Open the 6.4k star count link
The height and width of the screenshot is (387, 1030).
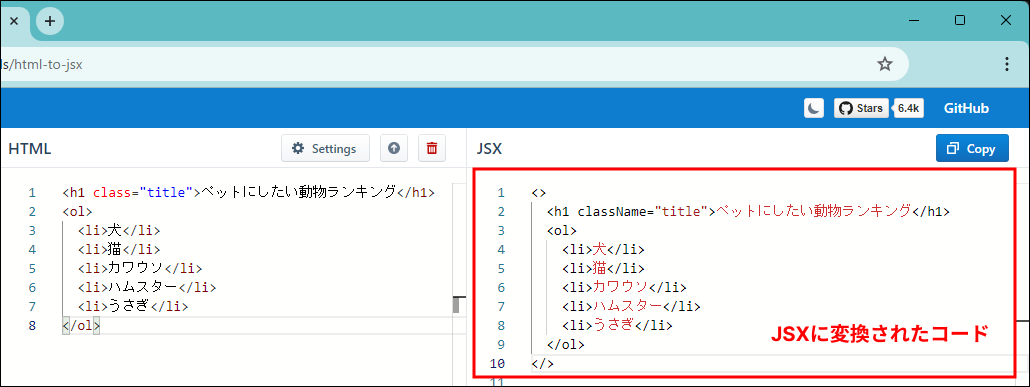click(x=908, y=108)
